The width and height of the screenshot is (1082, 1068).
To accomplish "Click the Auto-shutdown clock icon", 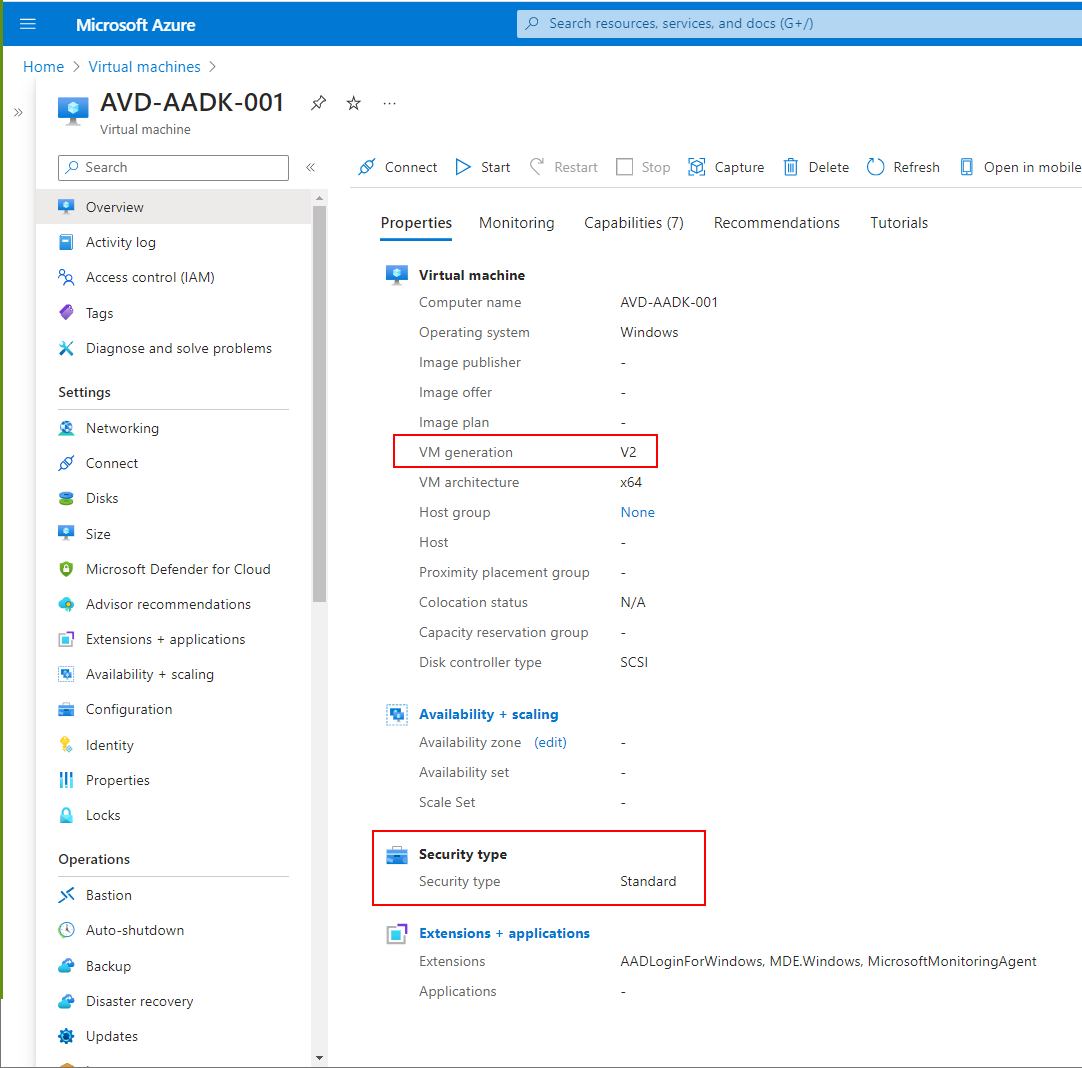I will click(66, 930).
